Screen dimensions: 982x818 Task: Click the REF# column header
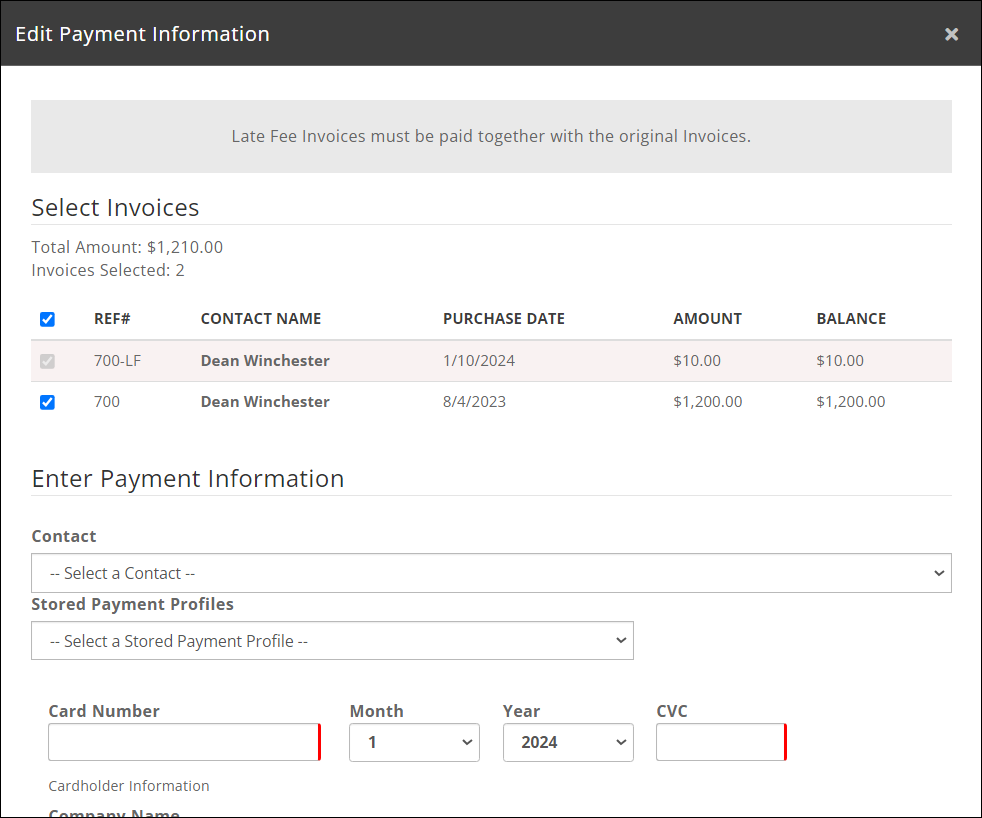[x=112, y=319]
